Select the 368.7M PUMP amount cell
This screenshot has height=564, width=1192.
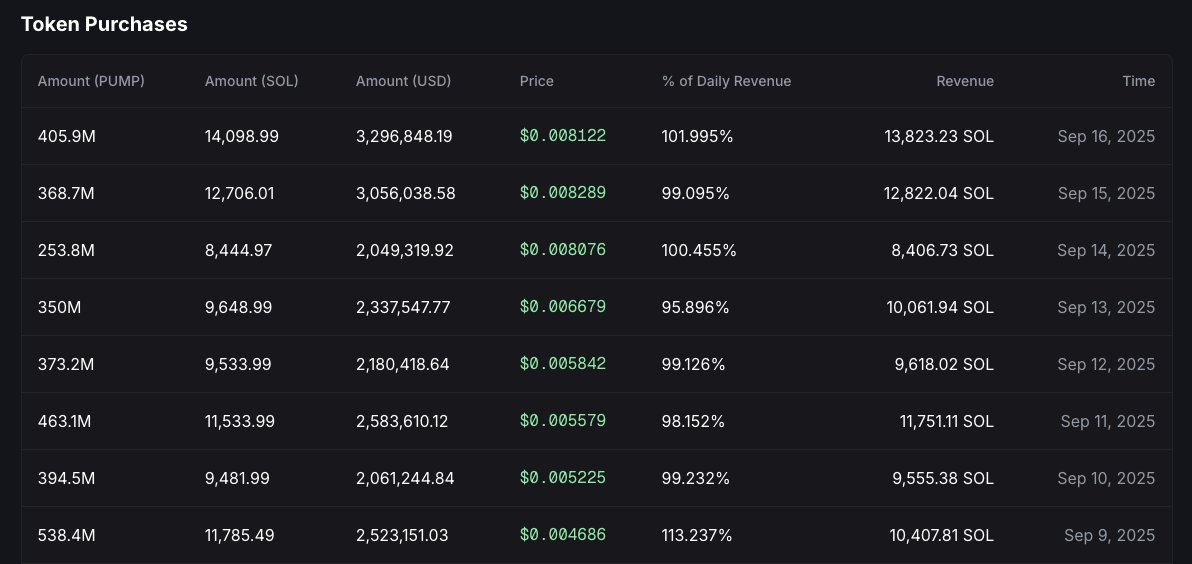pos(66,194)
